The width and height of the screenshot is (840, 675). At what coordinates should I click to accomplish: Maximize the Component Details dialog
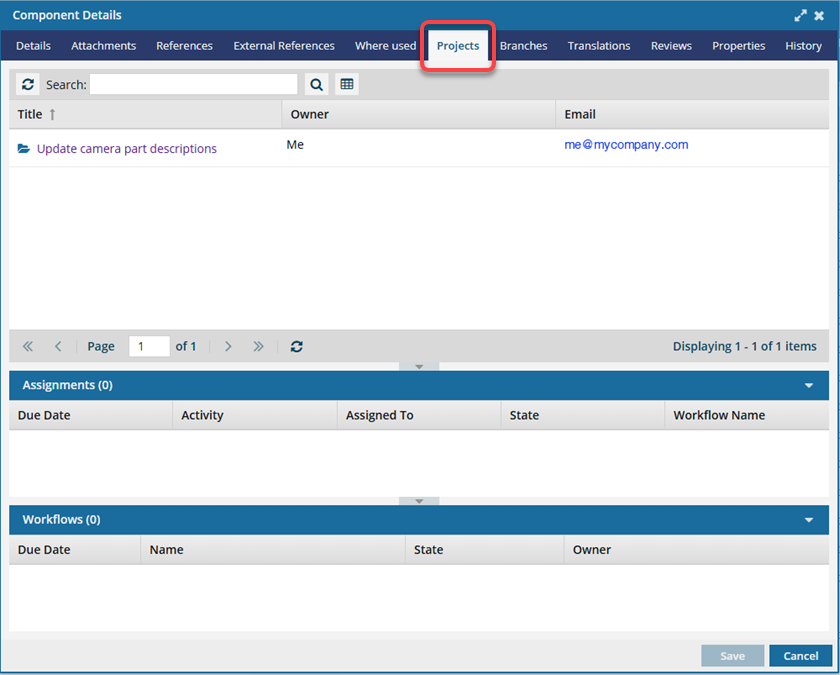coord(800,16)
